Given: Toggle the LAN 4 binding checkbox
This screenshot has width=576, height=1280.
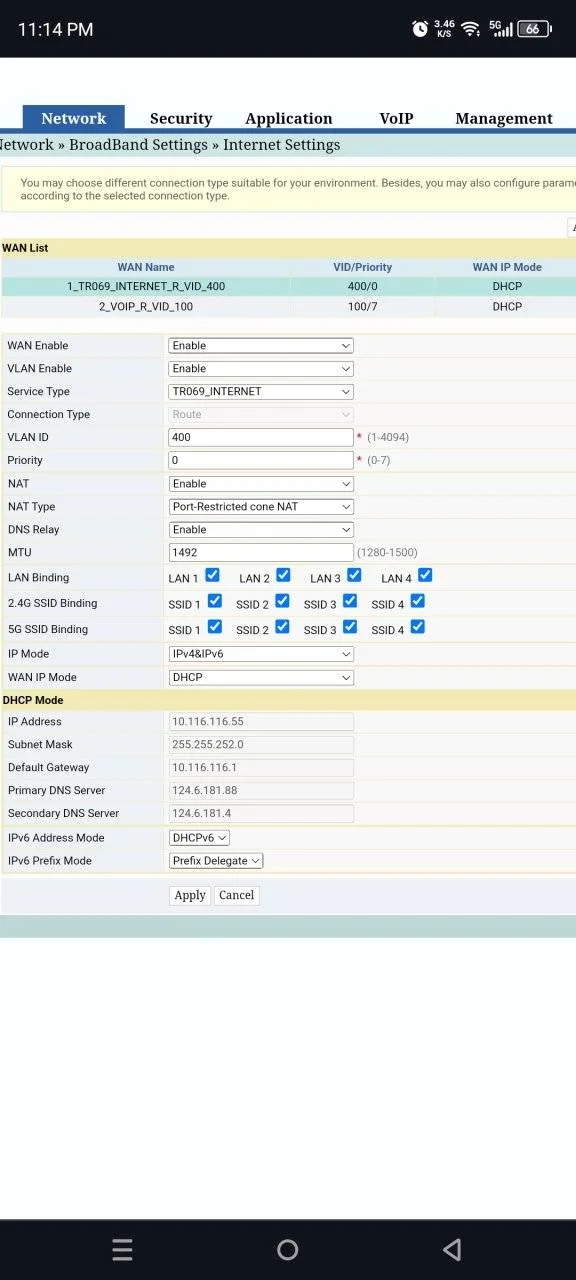Looking at the screenshot, I should pyautogui.click(x=425, y=575).
